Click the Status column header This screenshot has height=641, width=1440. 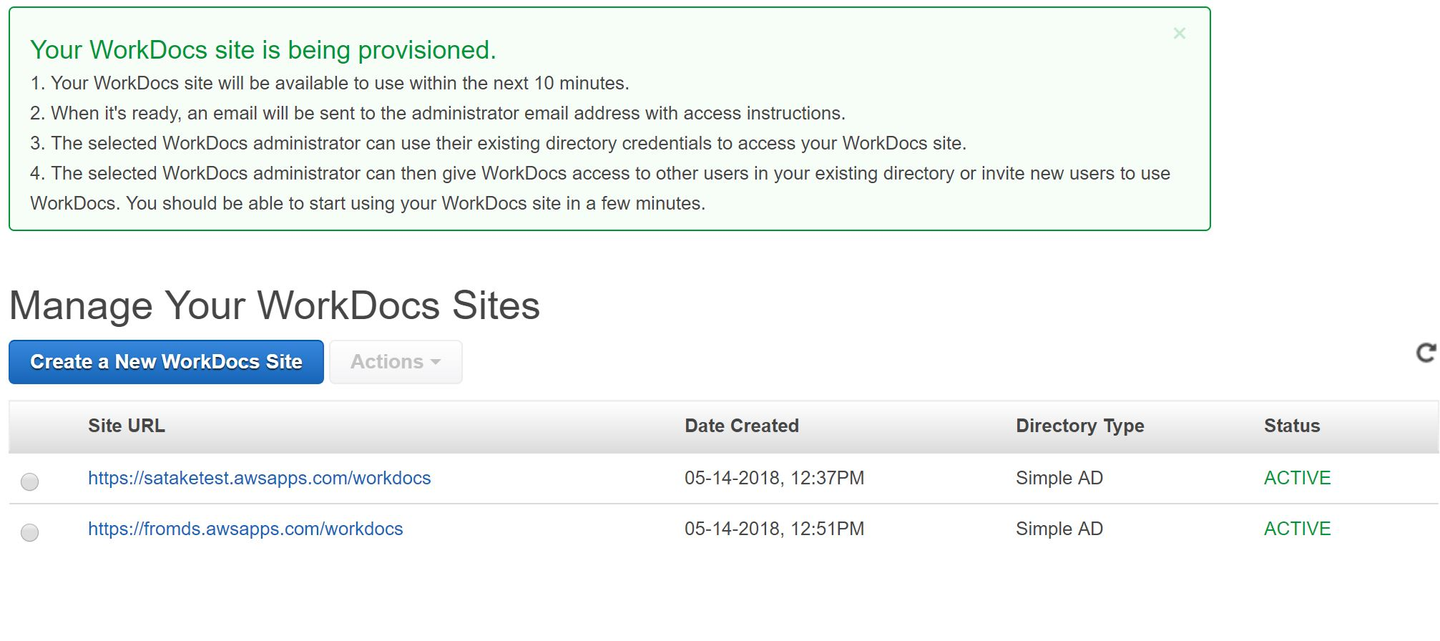pyautogui.click(x=1291, y=426)
